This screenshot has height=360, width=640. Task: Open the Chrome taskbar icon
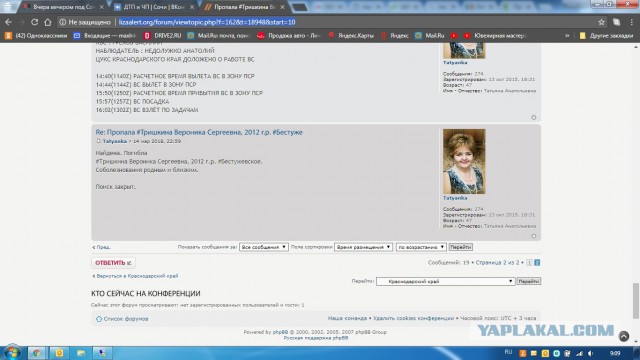click(37, 353)
